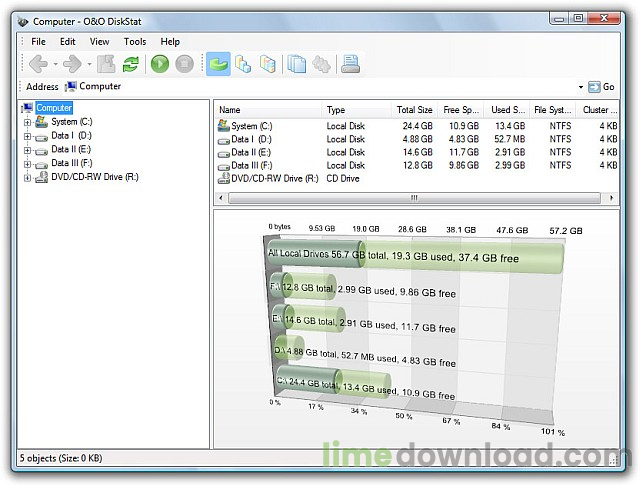
Task: Select the green 3D disk chart view icon
Action: (x=218, y=64)
